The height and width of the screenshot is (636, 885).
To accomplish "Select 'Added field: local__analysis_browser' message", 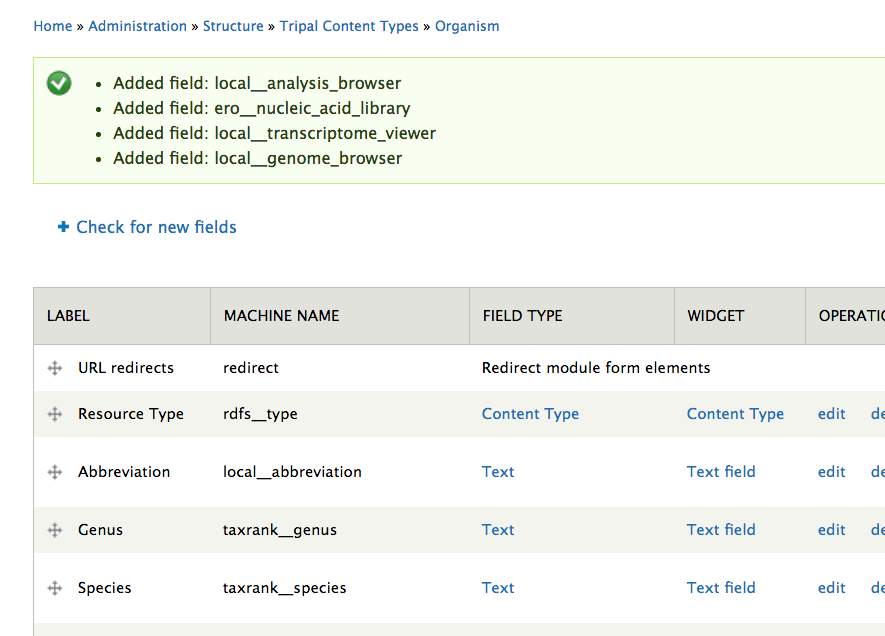I will point(257,84).
